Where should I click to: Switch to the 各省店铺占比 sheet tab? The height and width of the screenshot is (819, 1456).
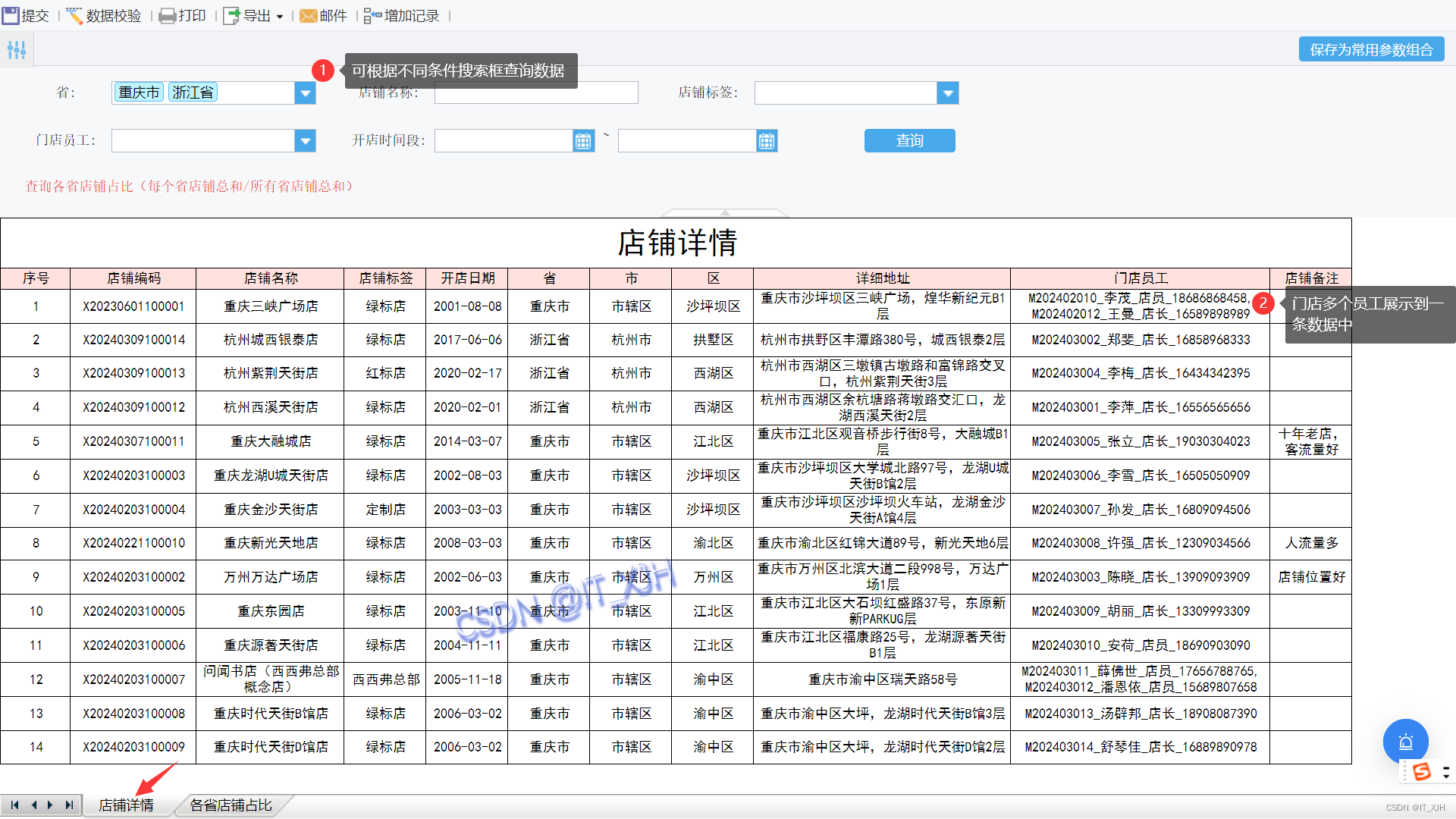point(231,805)
